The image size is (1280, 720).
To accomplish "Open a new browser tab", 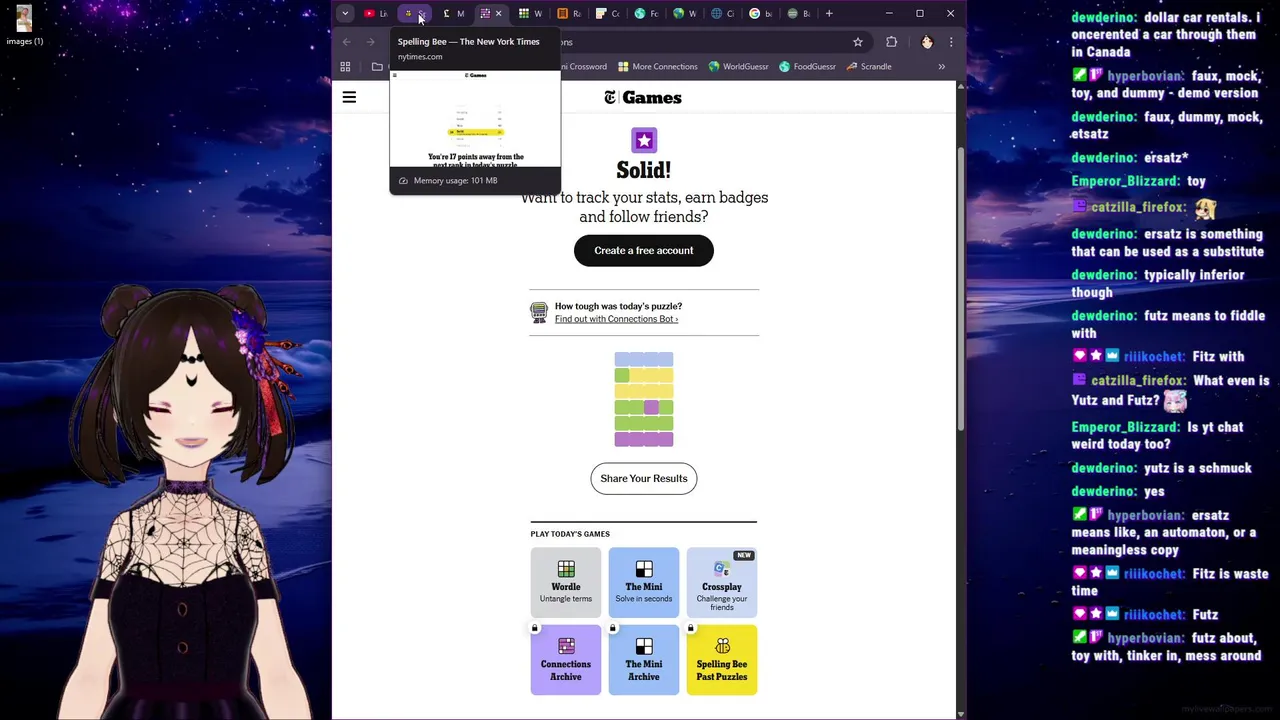I will (829, 14).
